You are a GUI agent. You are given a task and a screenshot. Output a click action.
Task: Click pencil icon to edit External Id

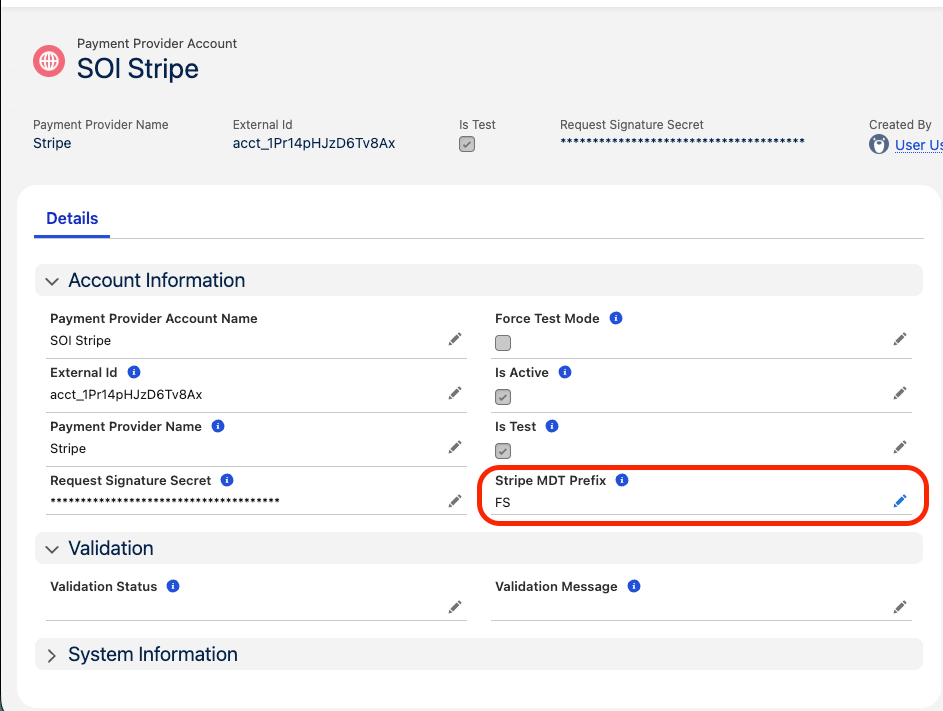click(455, 393)
